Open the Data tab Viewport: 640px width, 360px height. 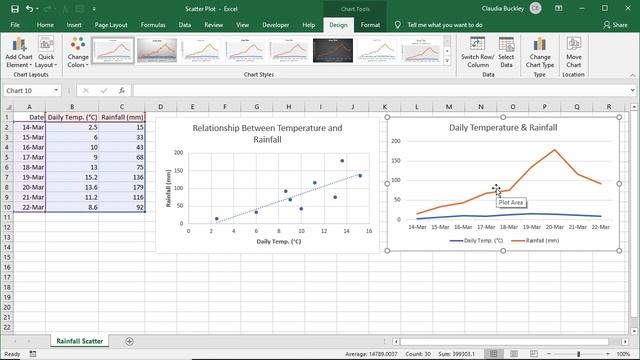click(184, 25)
